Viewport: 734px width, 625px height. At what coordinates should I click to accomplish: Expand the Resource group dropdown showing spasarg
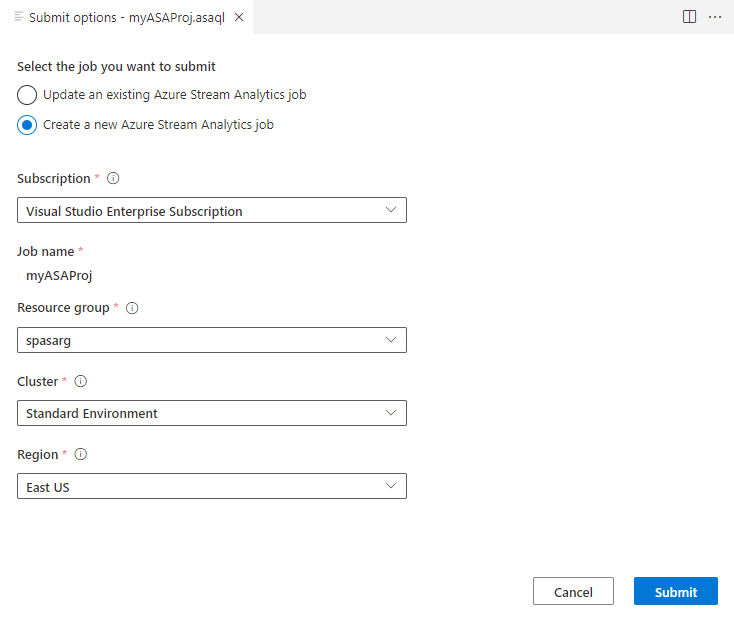tap(212, 340)
